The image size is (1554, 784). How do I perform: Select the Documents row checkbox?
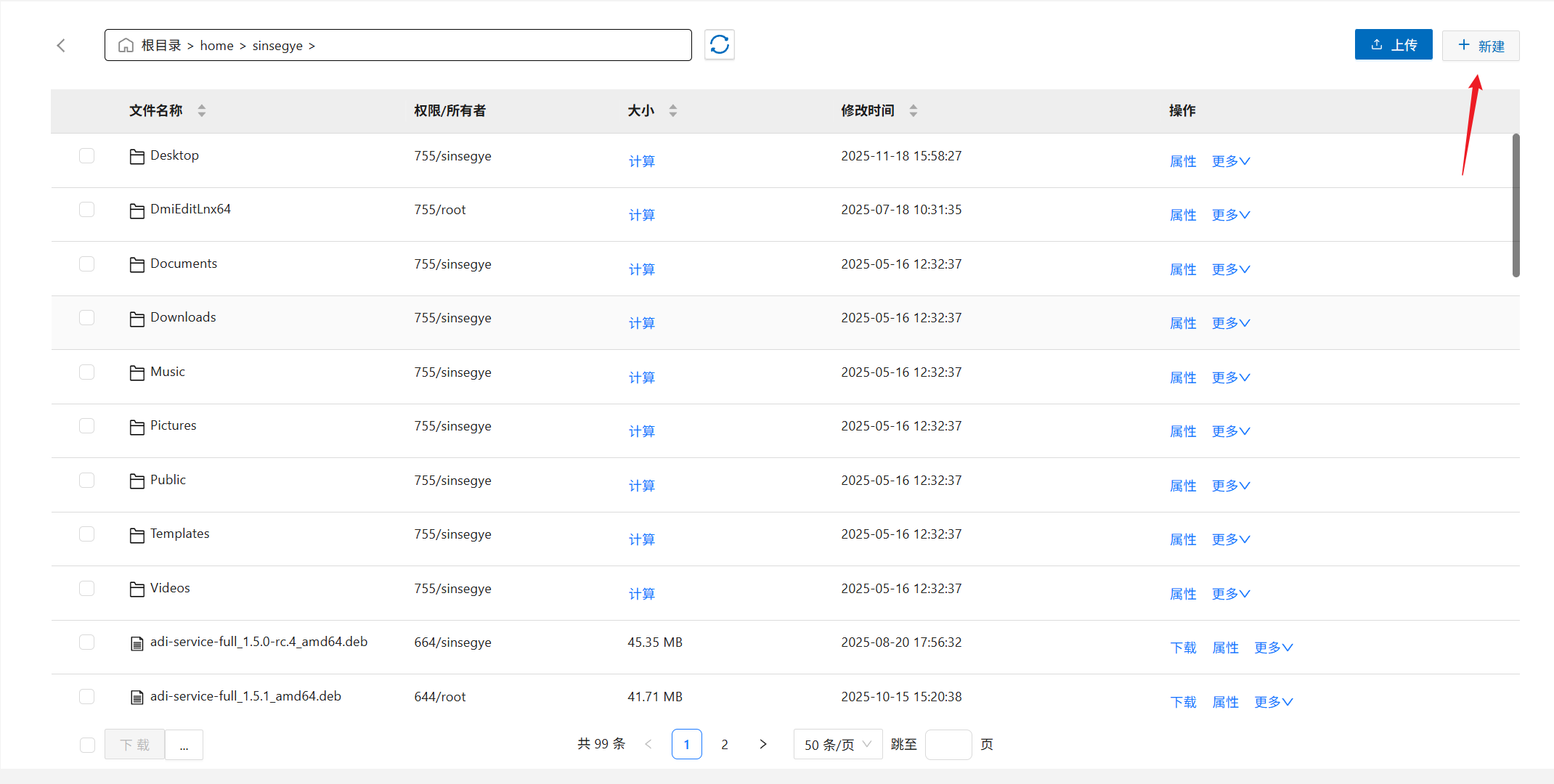point(87,264)
